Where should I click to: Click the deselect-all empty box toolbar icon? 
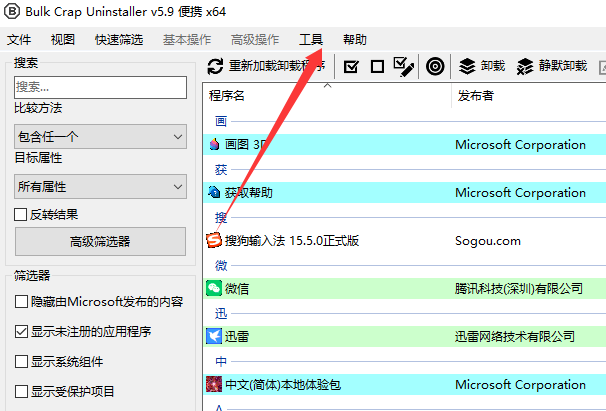[377, 67]
